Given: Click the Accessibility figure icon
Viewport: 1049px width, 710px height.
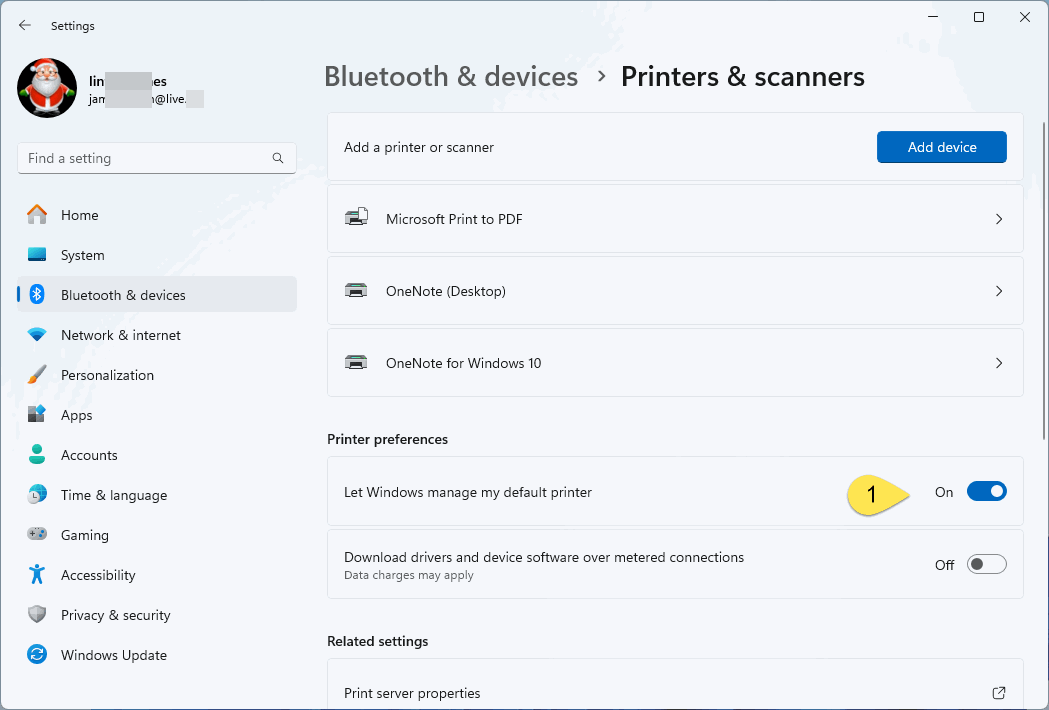Looking at the screenshot, I should pyautogui.click(x=37, y=575).
